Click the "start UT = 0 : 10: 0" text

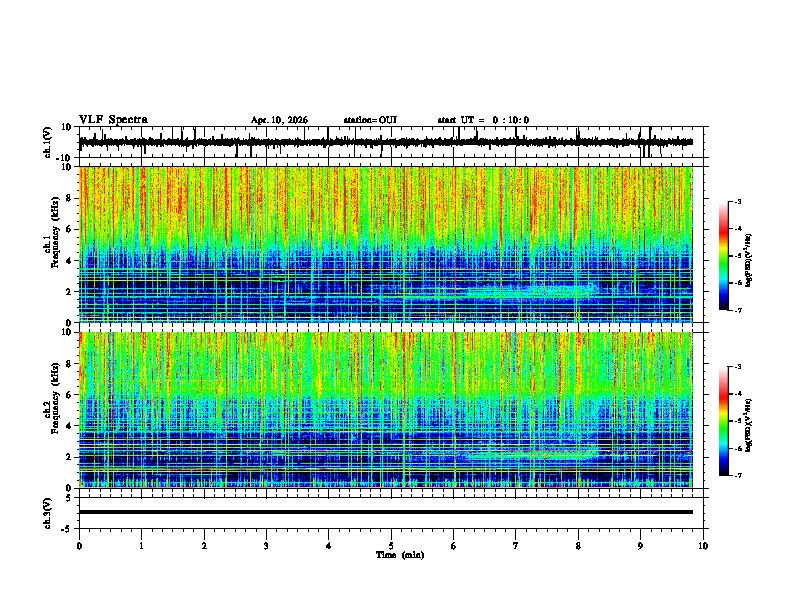(483, 120)
